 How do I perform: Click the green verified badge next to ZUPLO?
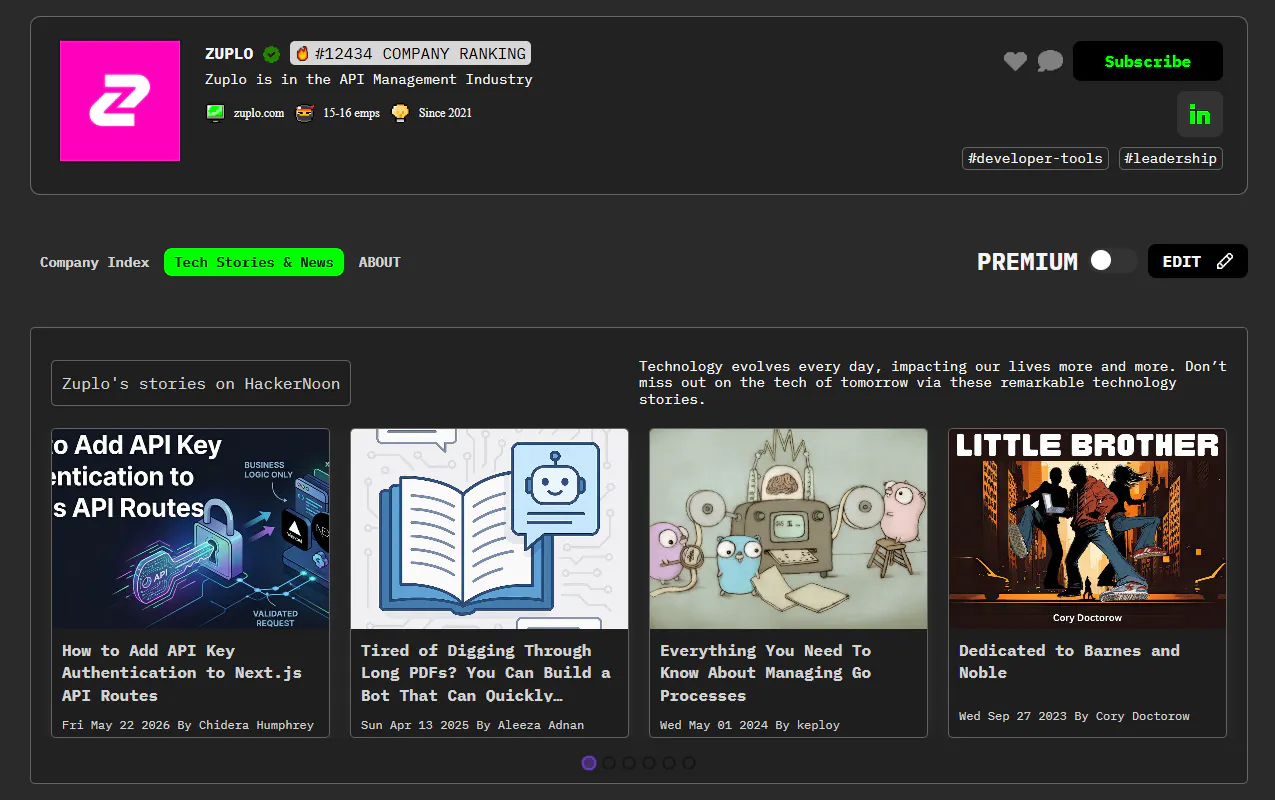[271, 54]
